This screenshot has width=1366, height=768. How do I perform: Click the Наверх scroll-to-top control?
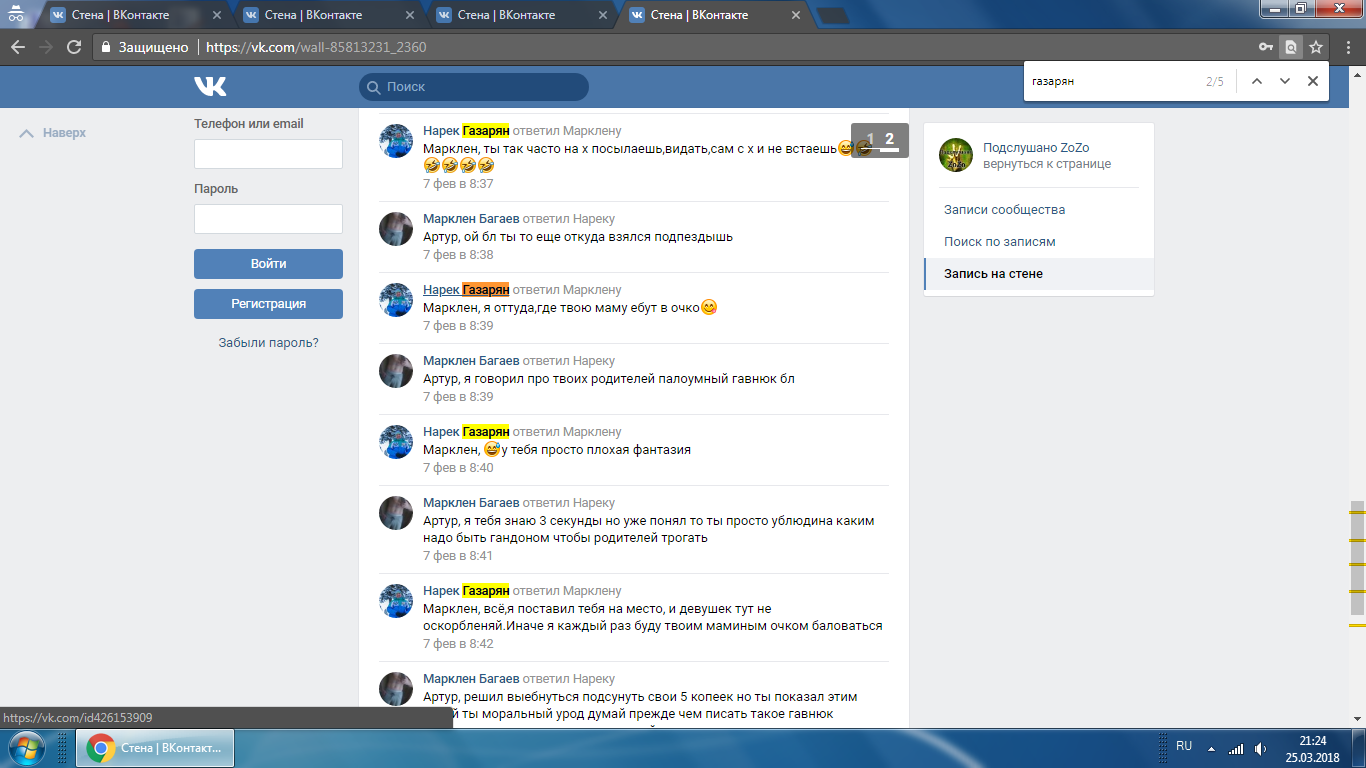tap(53, 133)
